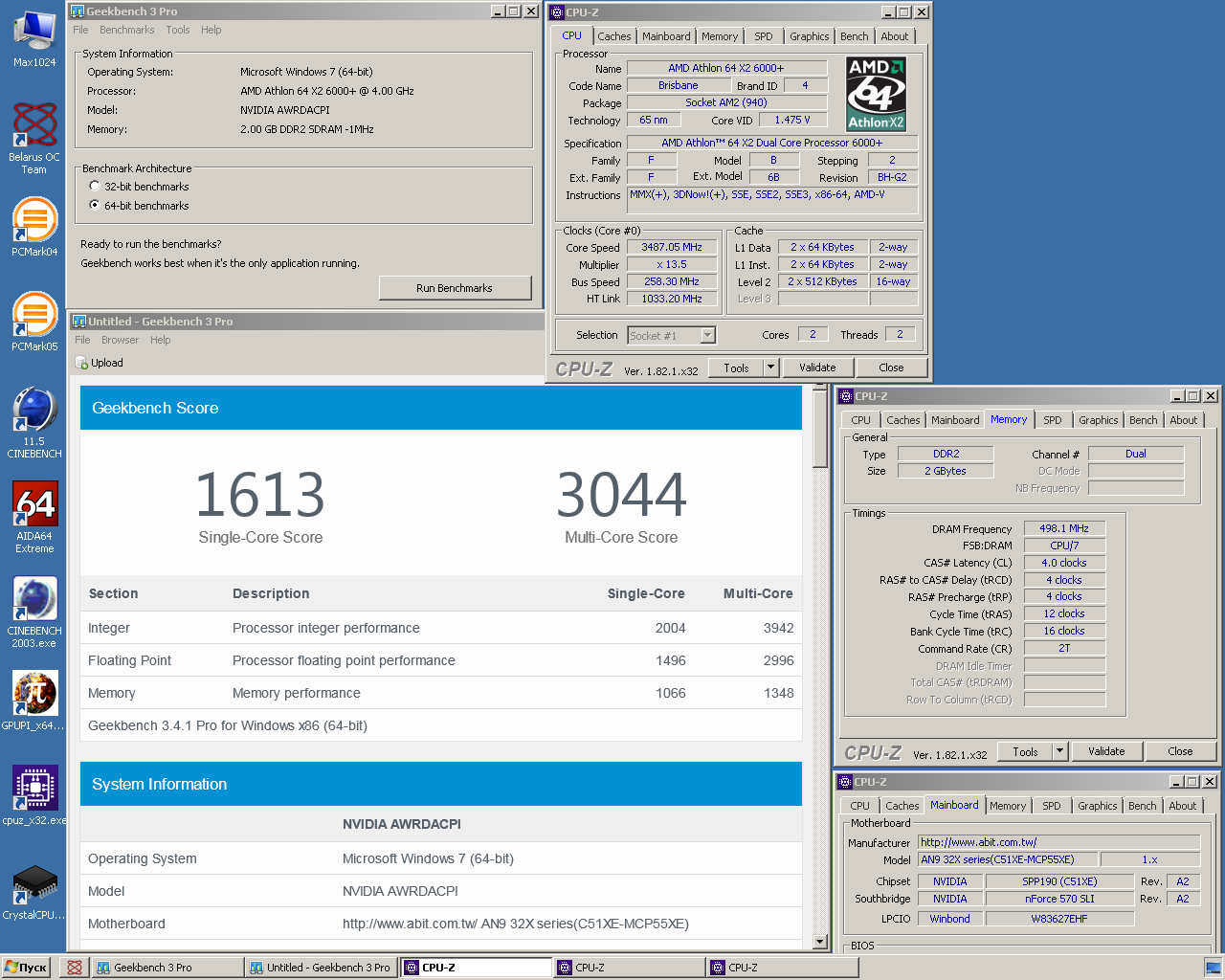Switch to Geekbench 3 Pro taskbar button
The width and height of the screenshot is (1225, 980).
click(x=167, y=968)
